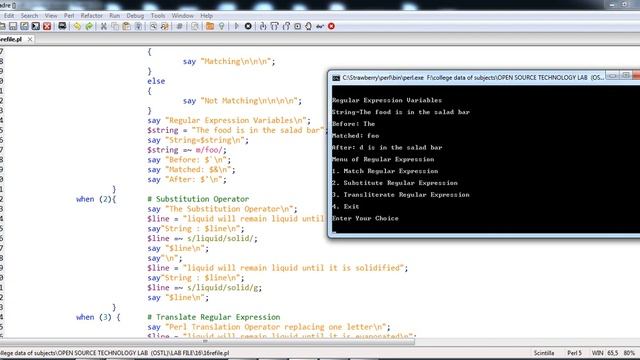640x360 pixels.
Task: Cut the selection with the scissors icon
Action: (x=104, y=26)
